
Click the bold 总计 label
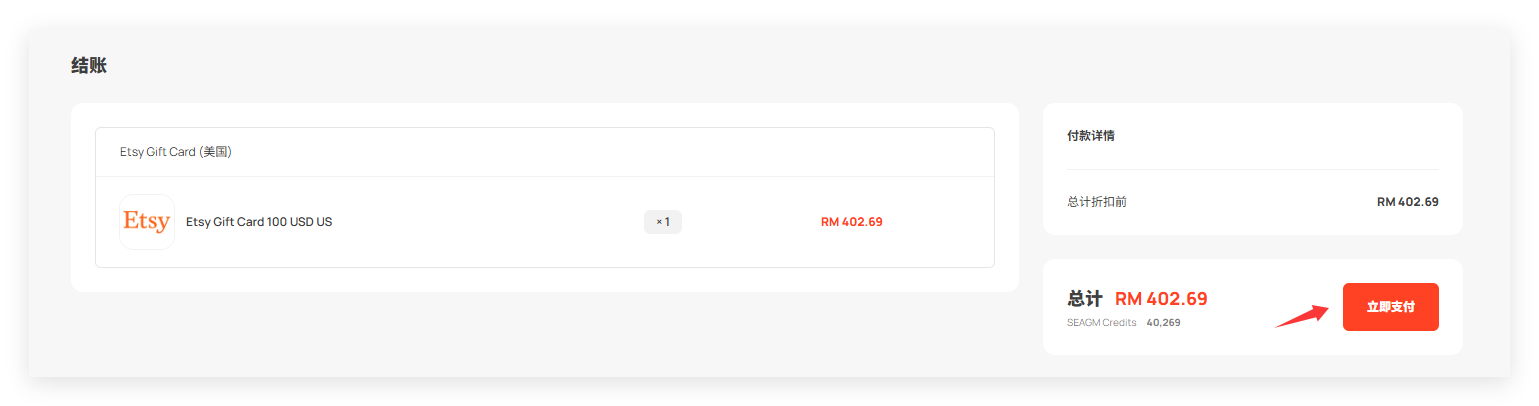pyautogui.click(x=1085, y=299)
